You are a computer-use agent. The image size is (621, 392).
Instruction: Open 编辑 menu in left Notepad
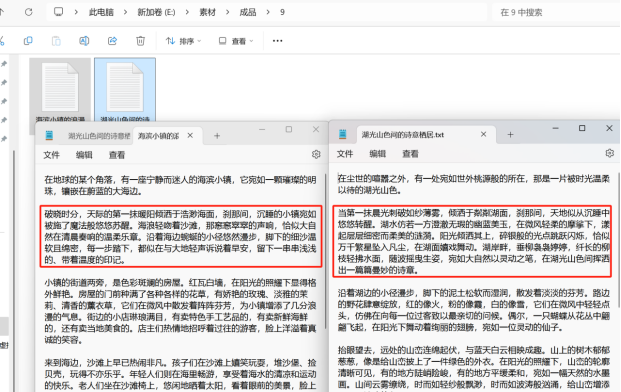click(84, 155)
